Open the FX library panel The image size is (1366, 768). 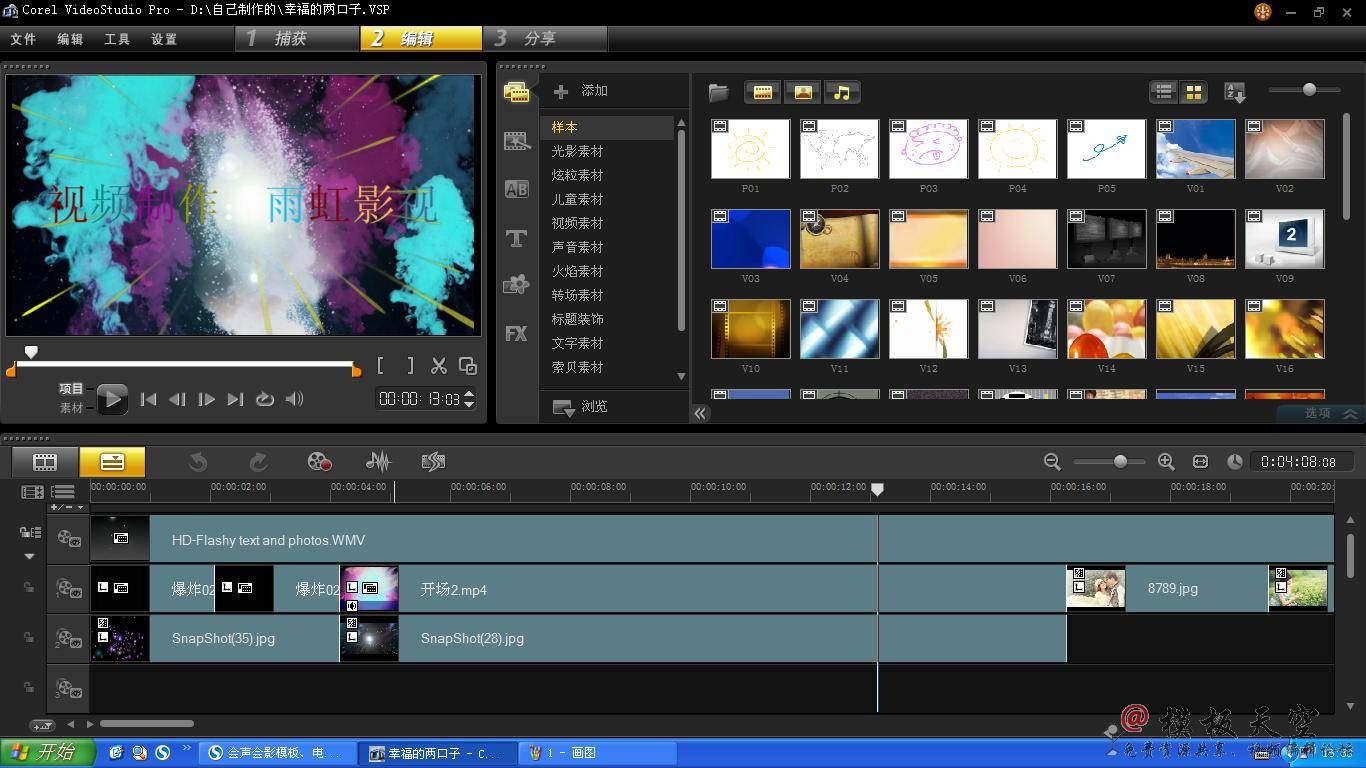pyautogui.click(x=516, y=333)
